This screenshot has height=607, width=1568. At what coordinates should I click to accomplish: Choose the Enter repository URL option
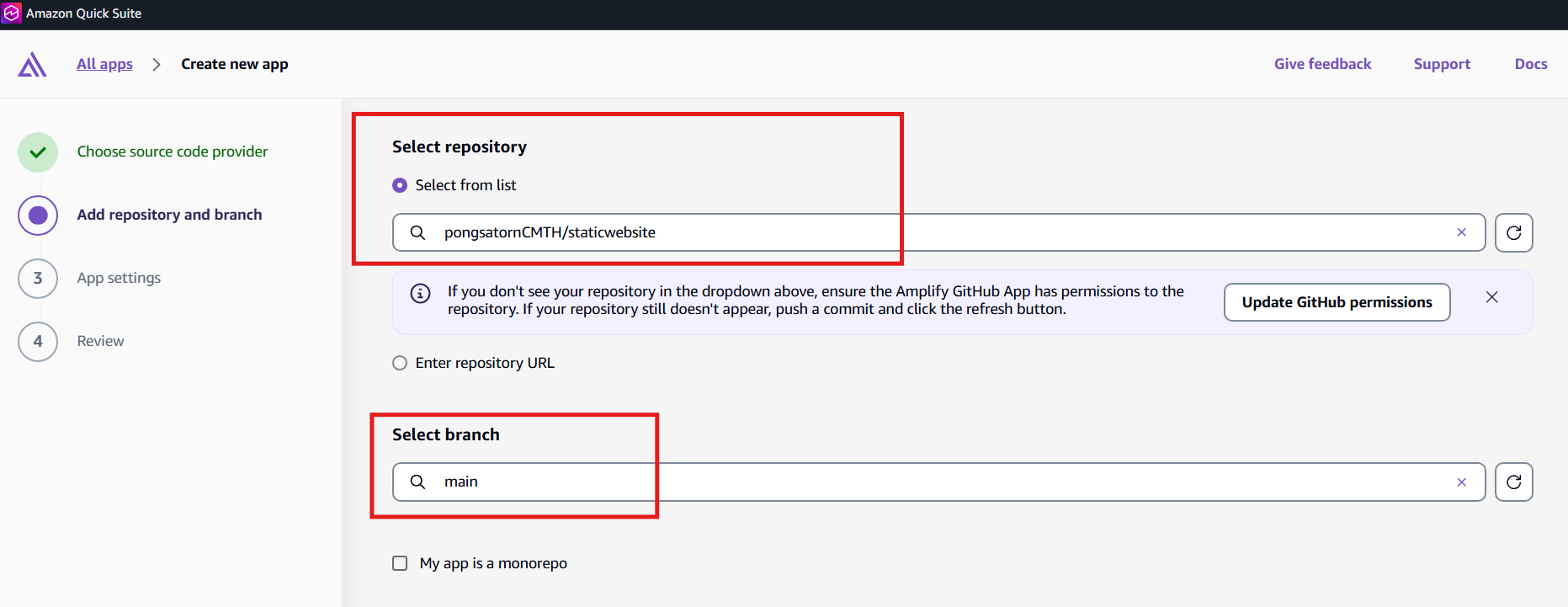pos(400,363)
